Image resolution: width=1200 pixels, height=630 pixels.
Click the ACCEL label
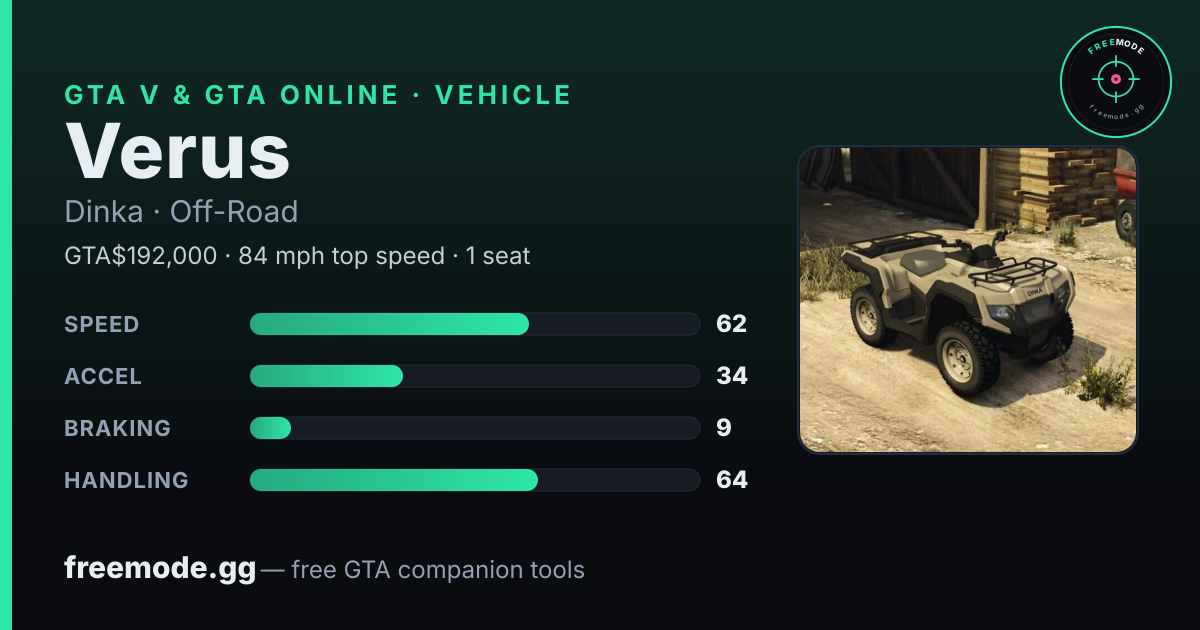point(103,376)
